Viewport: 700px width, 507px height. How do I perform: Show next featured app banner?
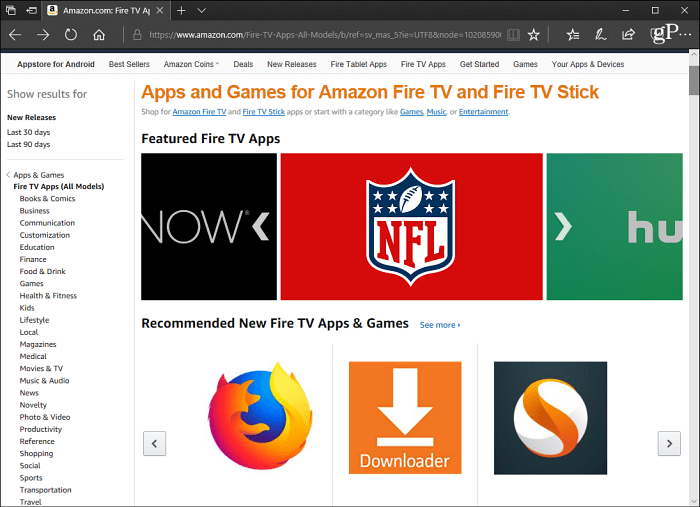[563, 226]
